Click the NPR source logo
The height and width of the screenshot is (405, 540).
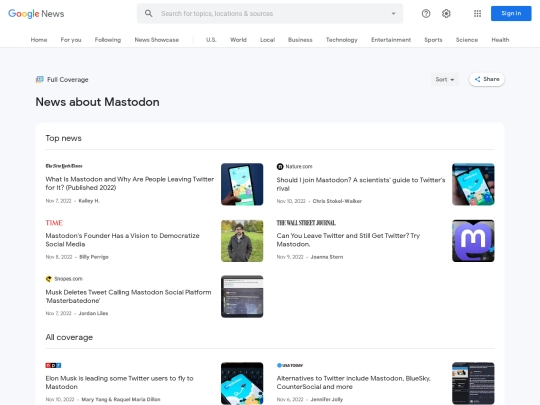[53, 365]
